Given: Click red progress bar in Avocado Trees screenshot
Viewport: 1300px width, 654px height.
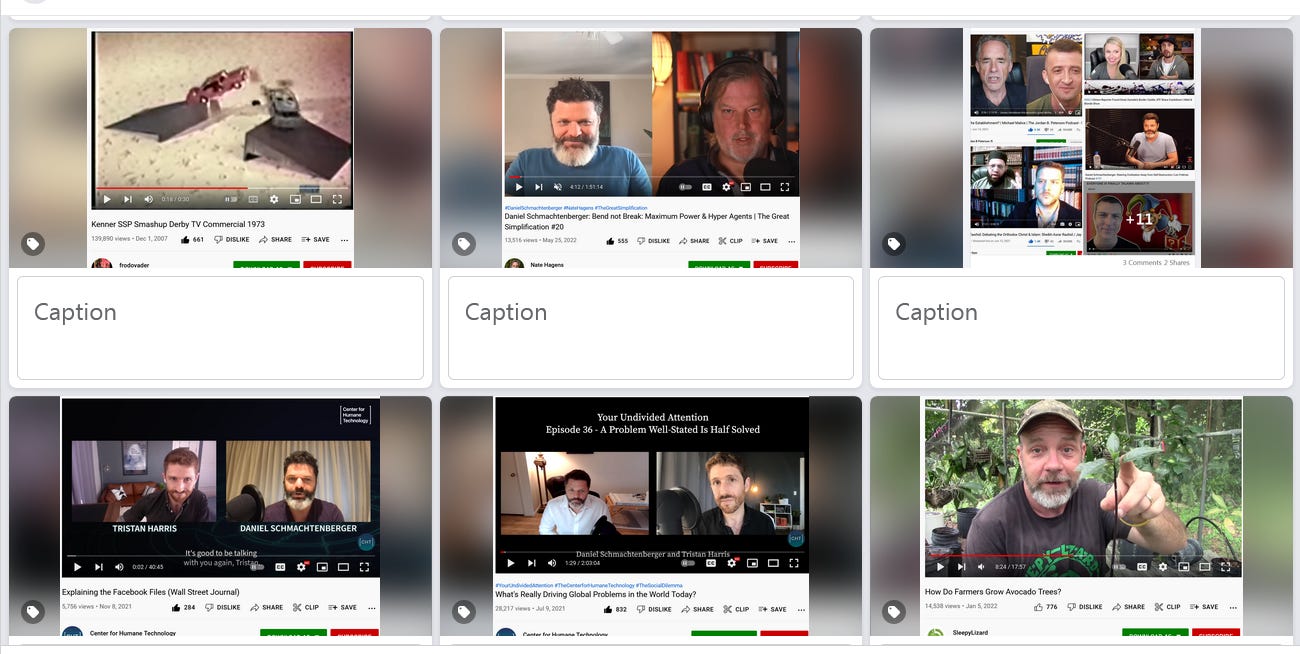Looking at the screenshot, I should (x=1000, y=555).
